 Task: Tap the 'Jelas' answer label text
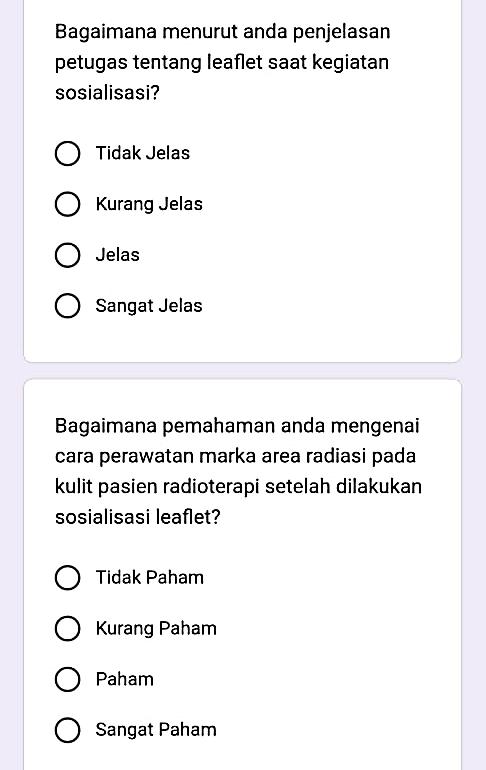pyautogui.click(x=117, y=255)
